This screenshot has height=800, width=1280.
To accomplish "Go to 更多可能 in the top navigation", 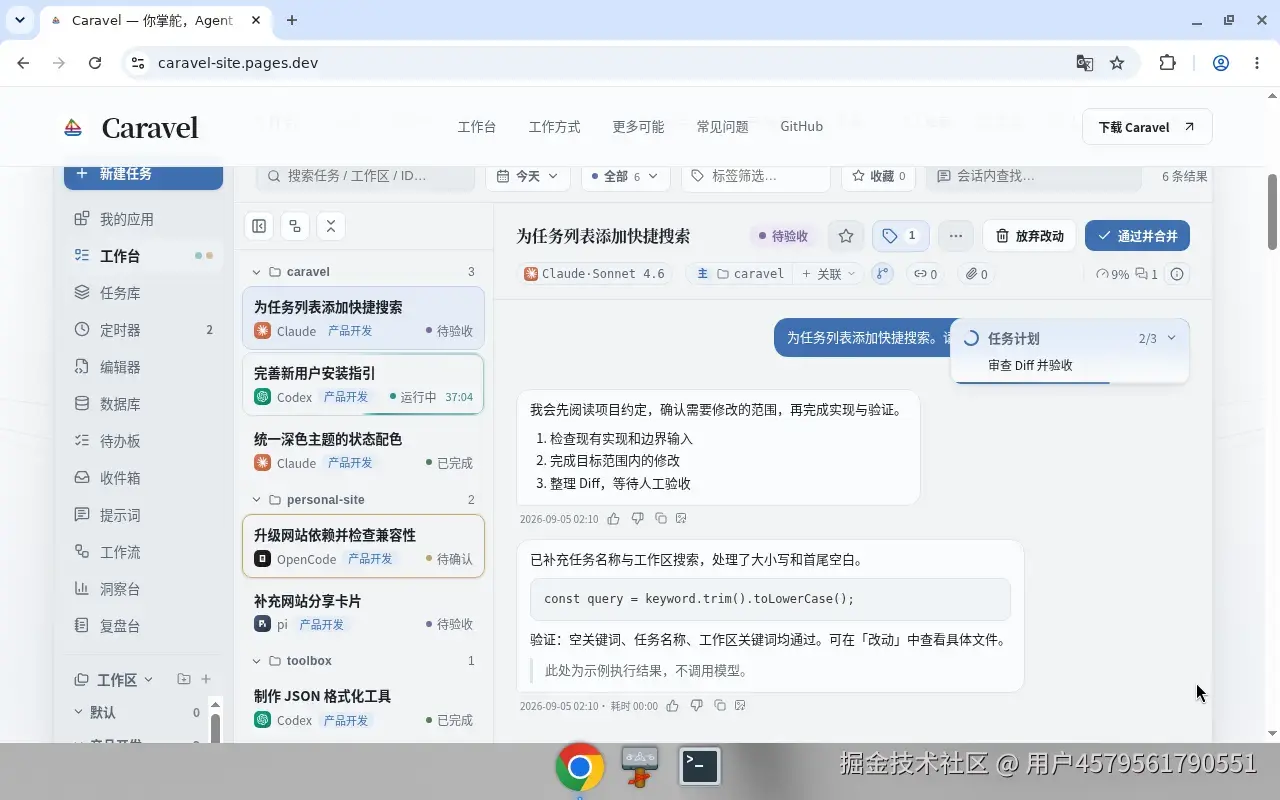I will click(x=638, y=127).
